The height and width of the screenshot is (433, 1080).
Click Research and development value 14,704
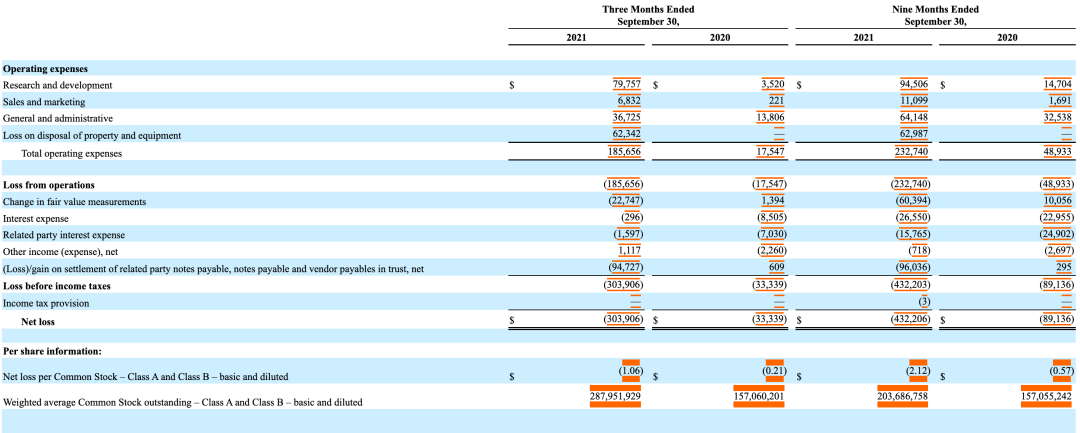pos(1058,85)
